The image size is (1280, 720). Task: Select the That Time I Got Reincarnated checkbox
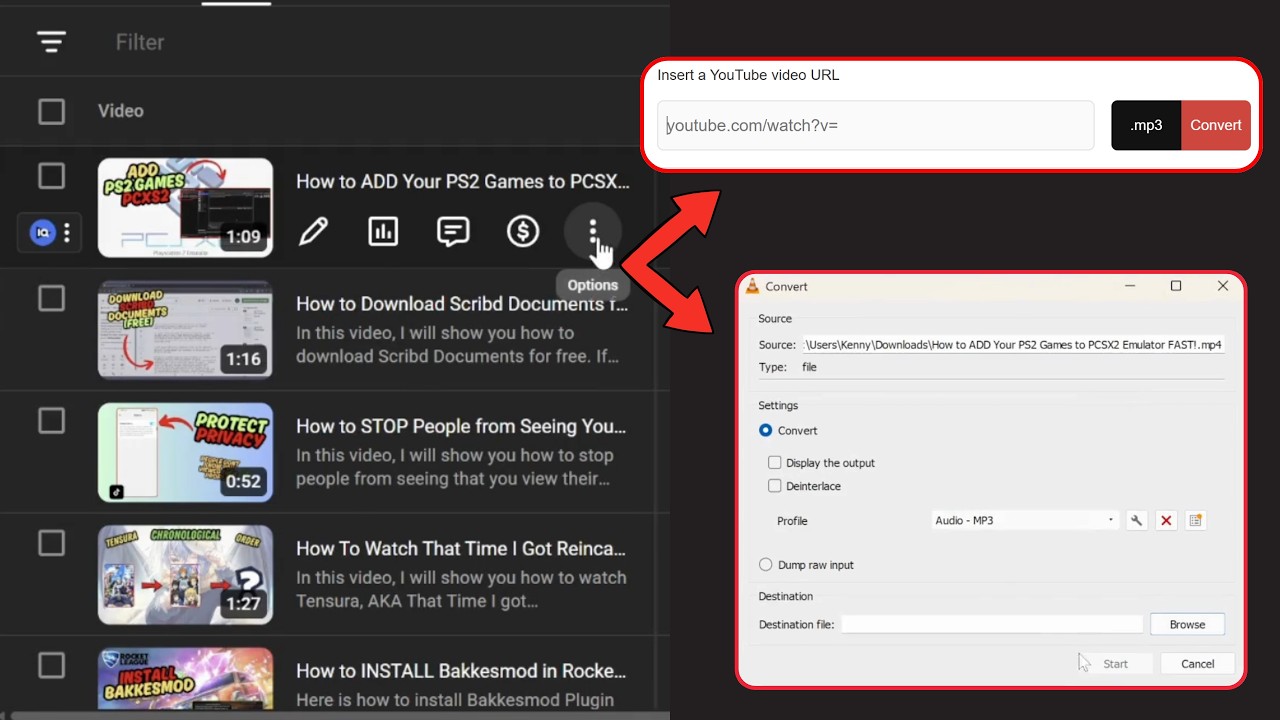click(51, 543)
